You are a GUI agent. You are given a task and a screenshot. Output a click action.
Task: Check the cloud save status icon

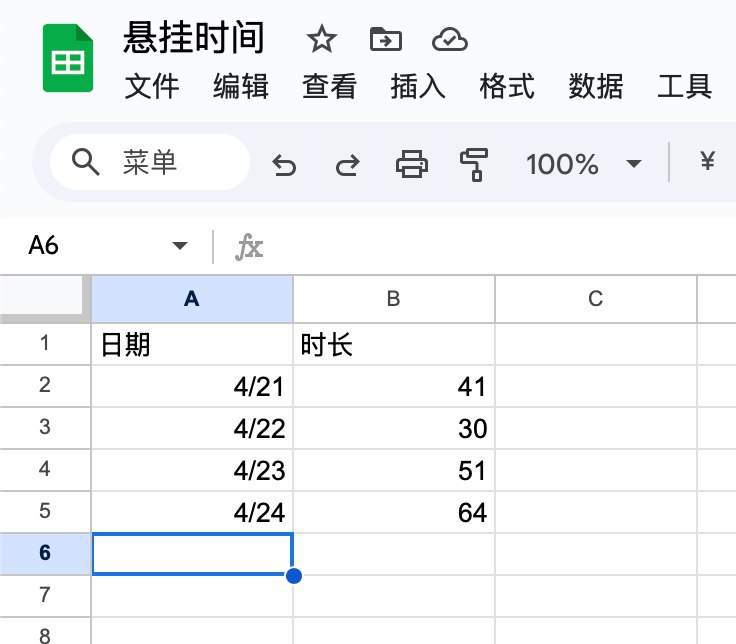point(450,39)
